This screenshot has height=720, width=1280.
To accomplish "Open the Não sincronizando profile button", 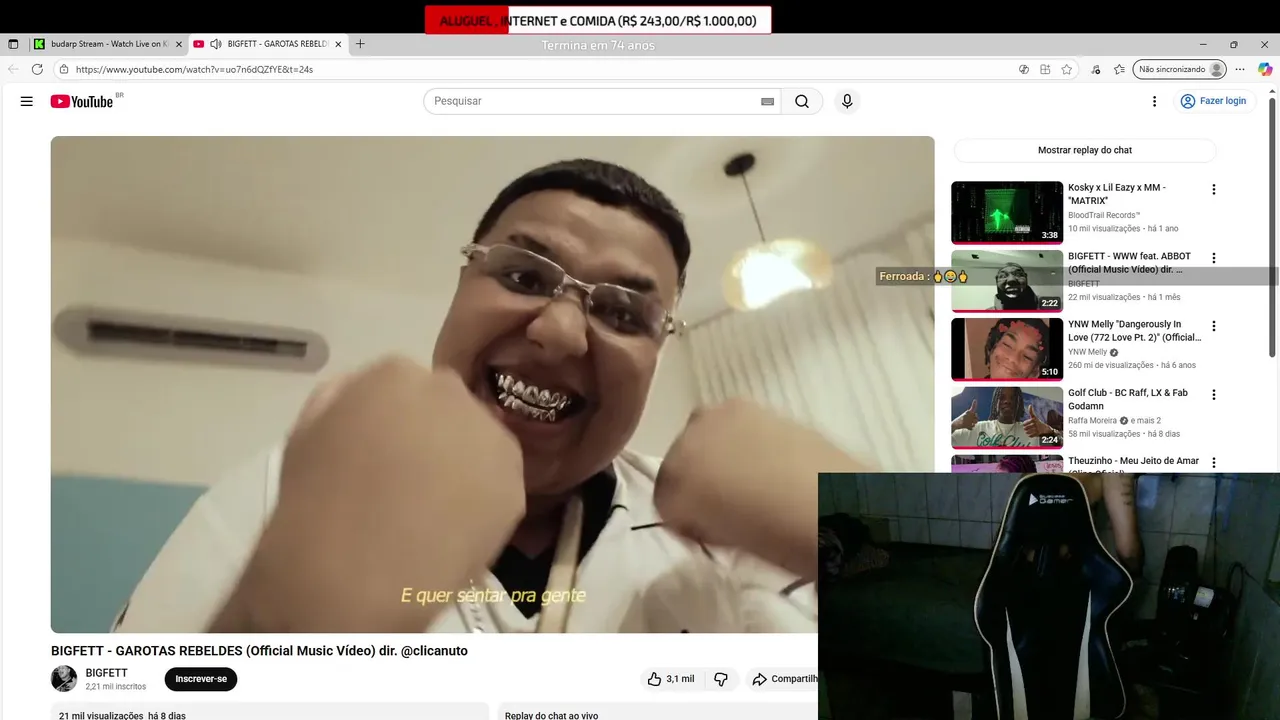I will pos(1180,69).
